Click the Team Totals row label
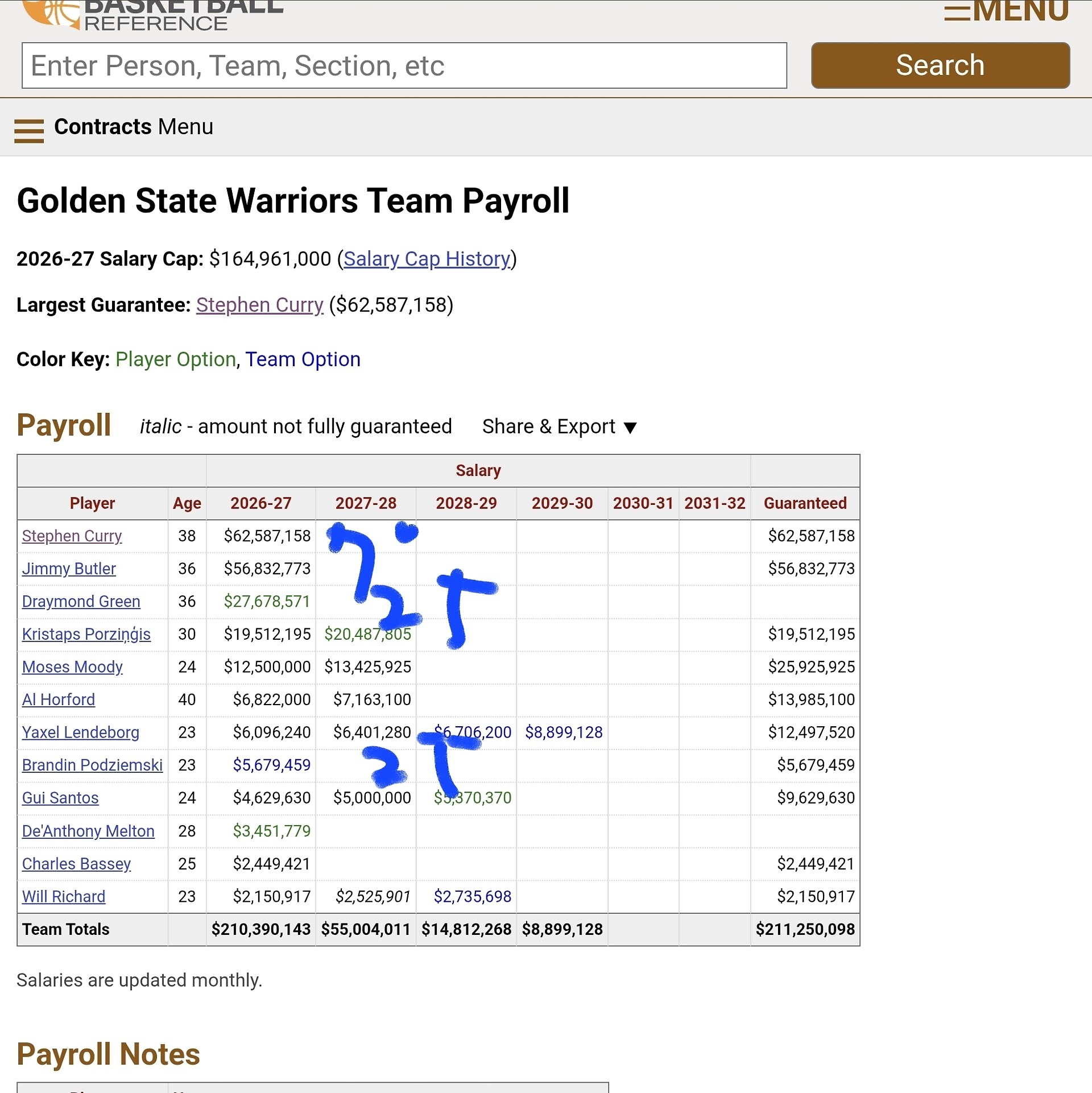The height and width of the screenshot is (1093, 1092). [x=66, y=929]
